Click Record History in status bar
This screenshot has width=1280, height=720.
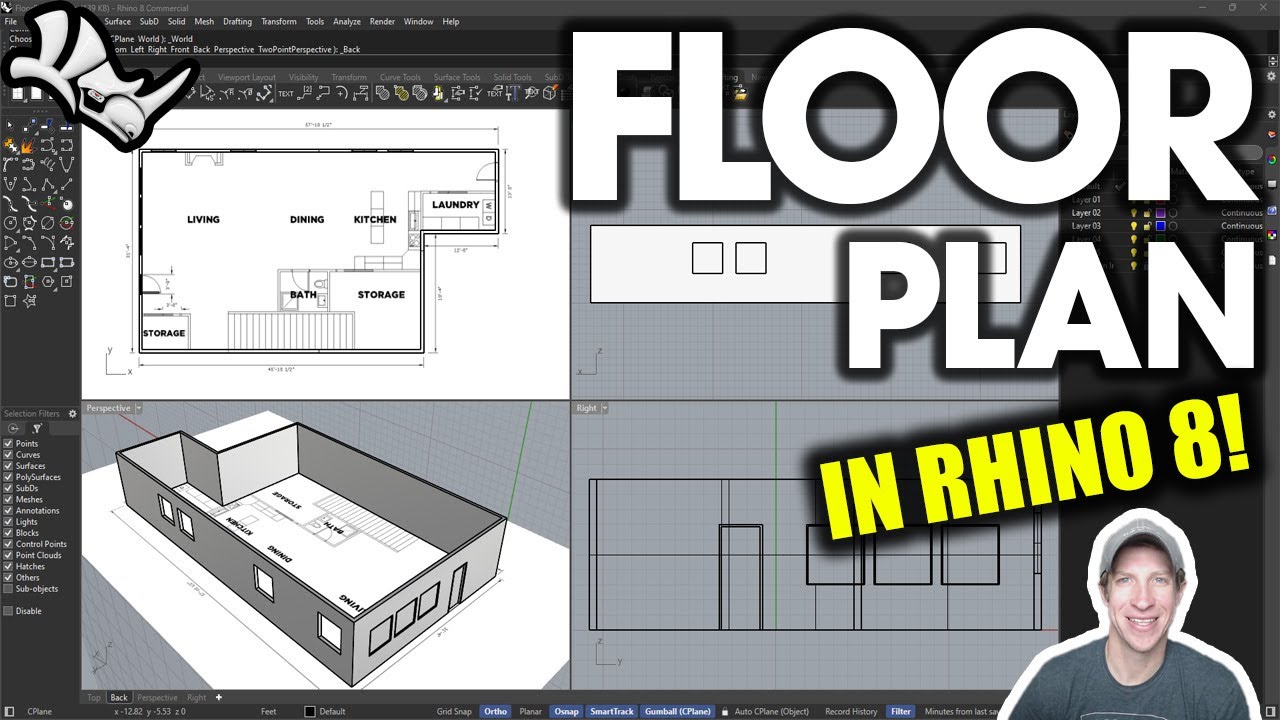tap(851, 712)
